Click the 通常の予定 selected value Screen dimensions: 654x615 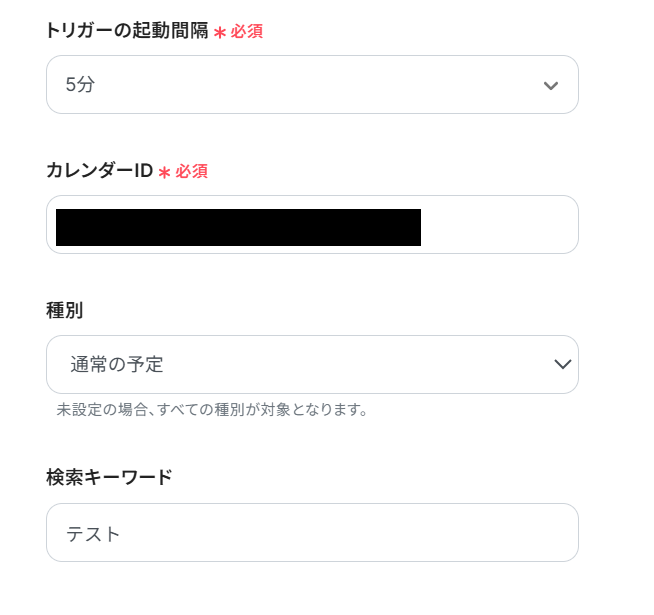point(117,365)
